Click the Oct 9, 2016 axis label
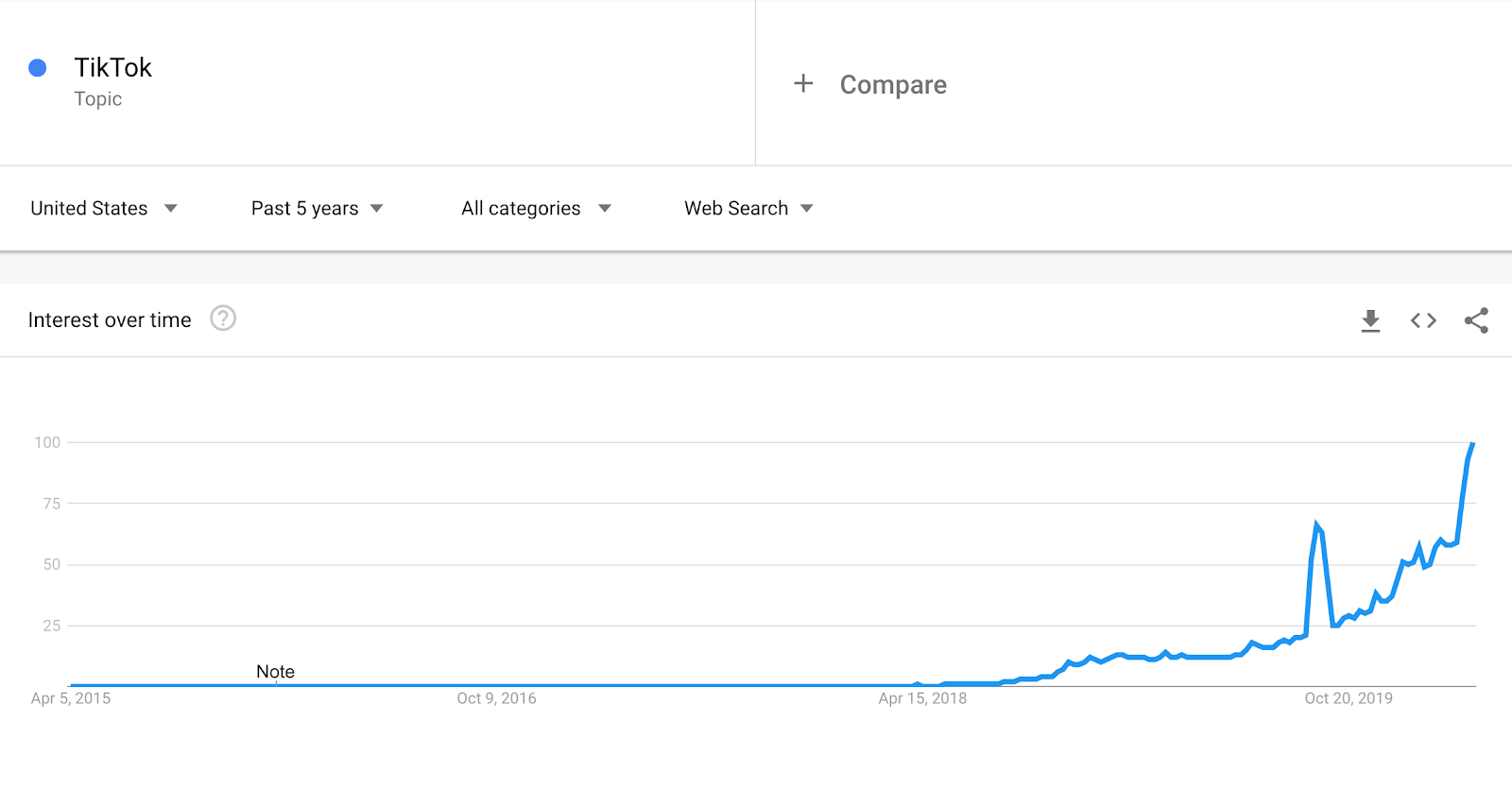1512x790 pixels. coord(496,698)
